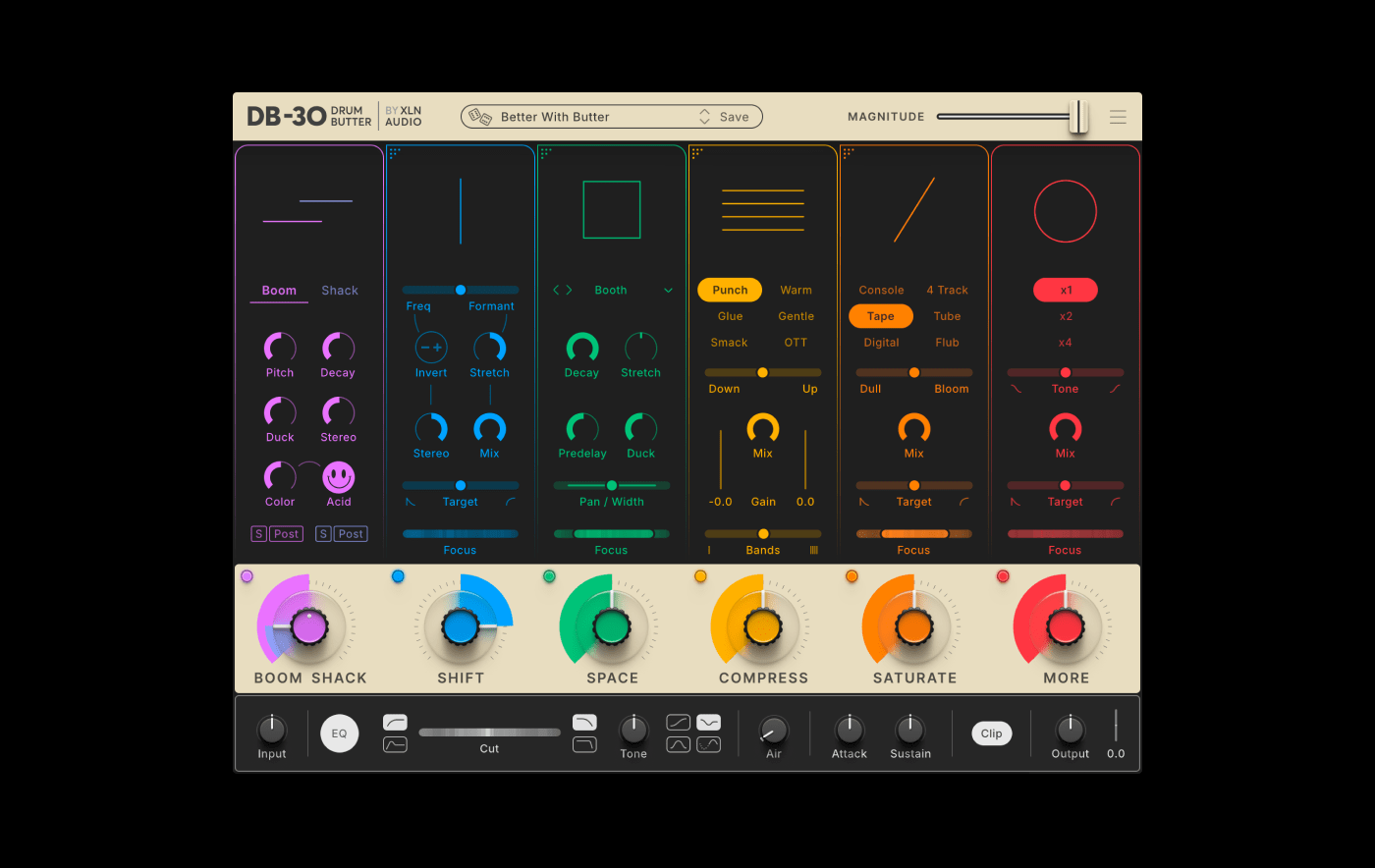Choose the tilt tone curve icon
This screenshot has height=868, width=1375.
[679, 723]
